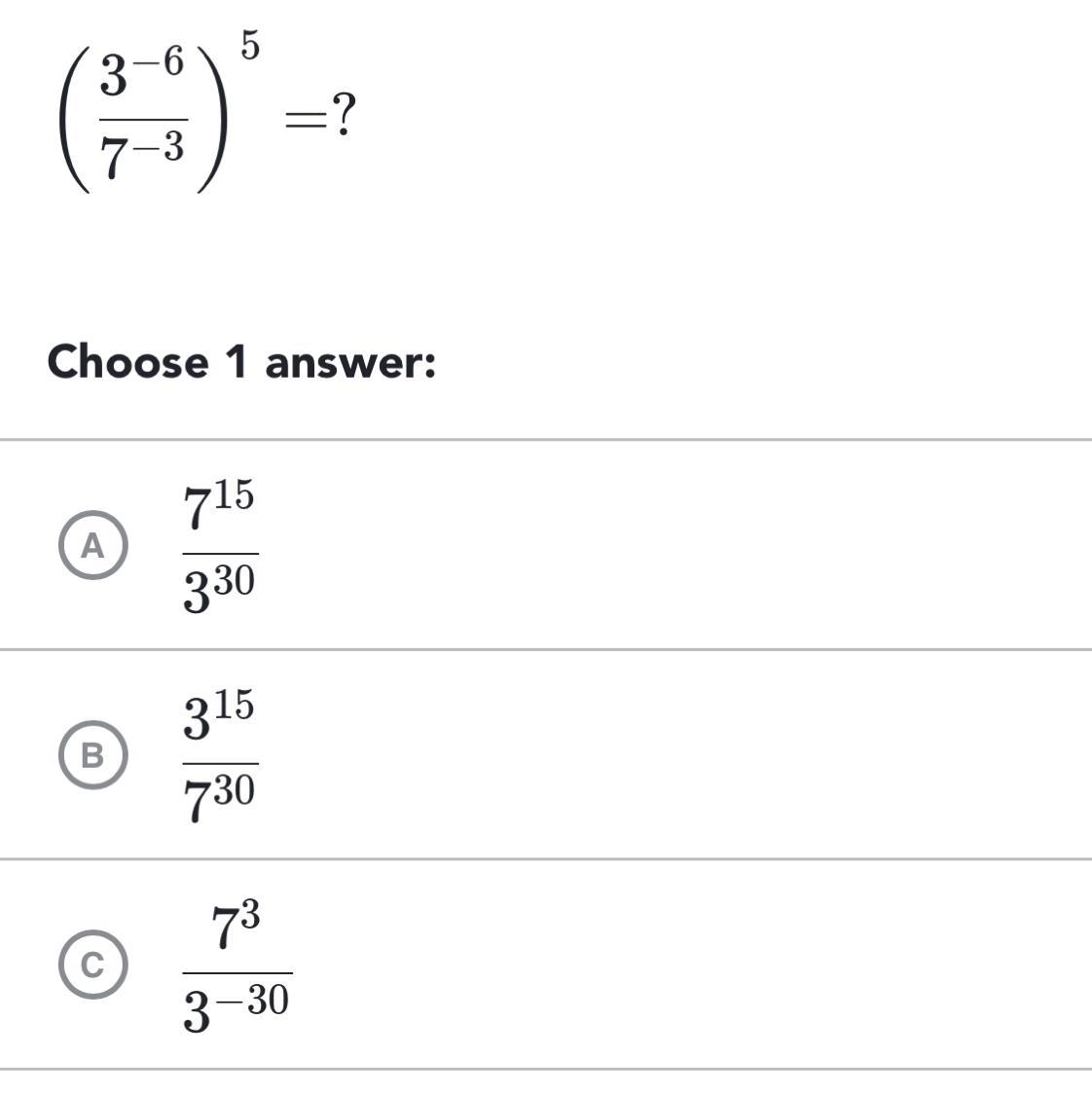Click the 3^-6 numerator in the question
The image size is (1092, 1093).
click(142, 75)
